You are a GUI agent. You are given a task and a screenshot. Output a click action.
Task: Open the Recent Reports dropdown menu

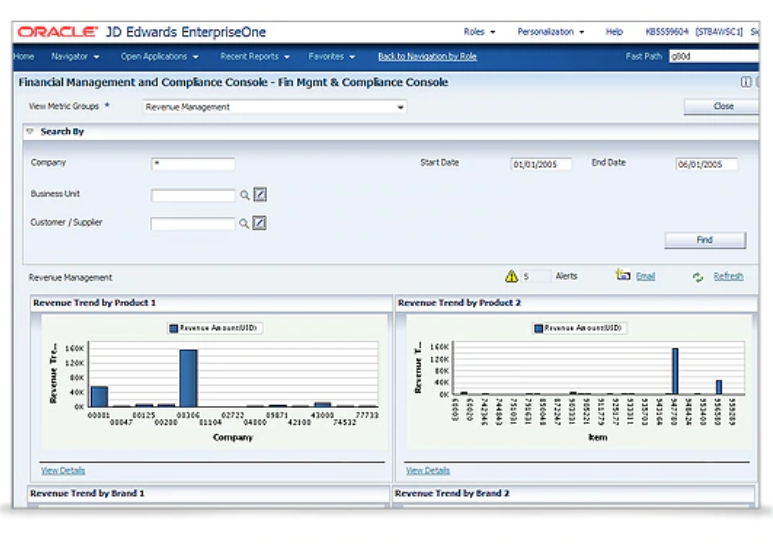pos(254,57)
